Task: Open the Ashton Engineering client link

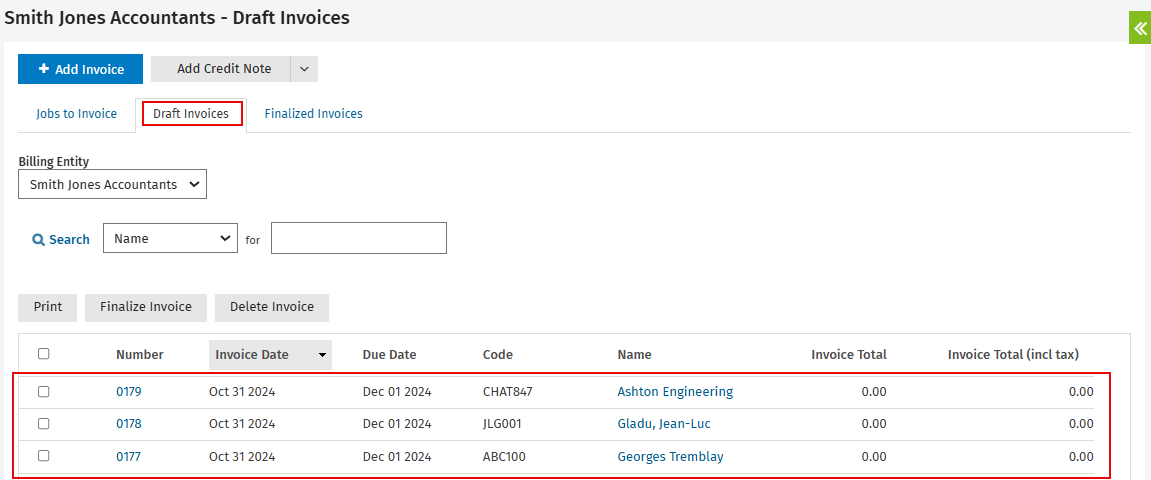Action: (675, 392)
